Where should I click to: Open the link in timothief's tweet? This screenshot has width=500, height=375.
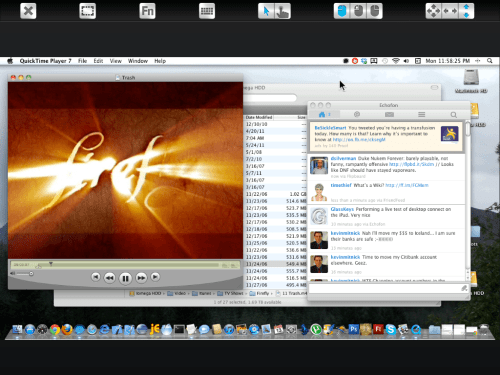[x=407, y=185]
